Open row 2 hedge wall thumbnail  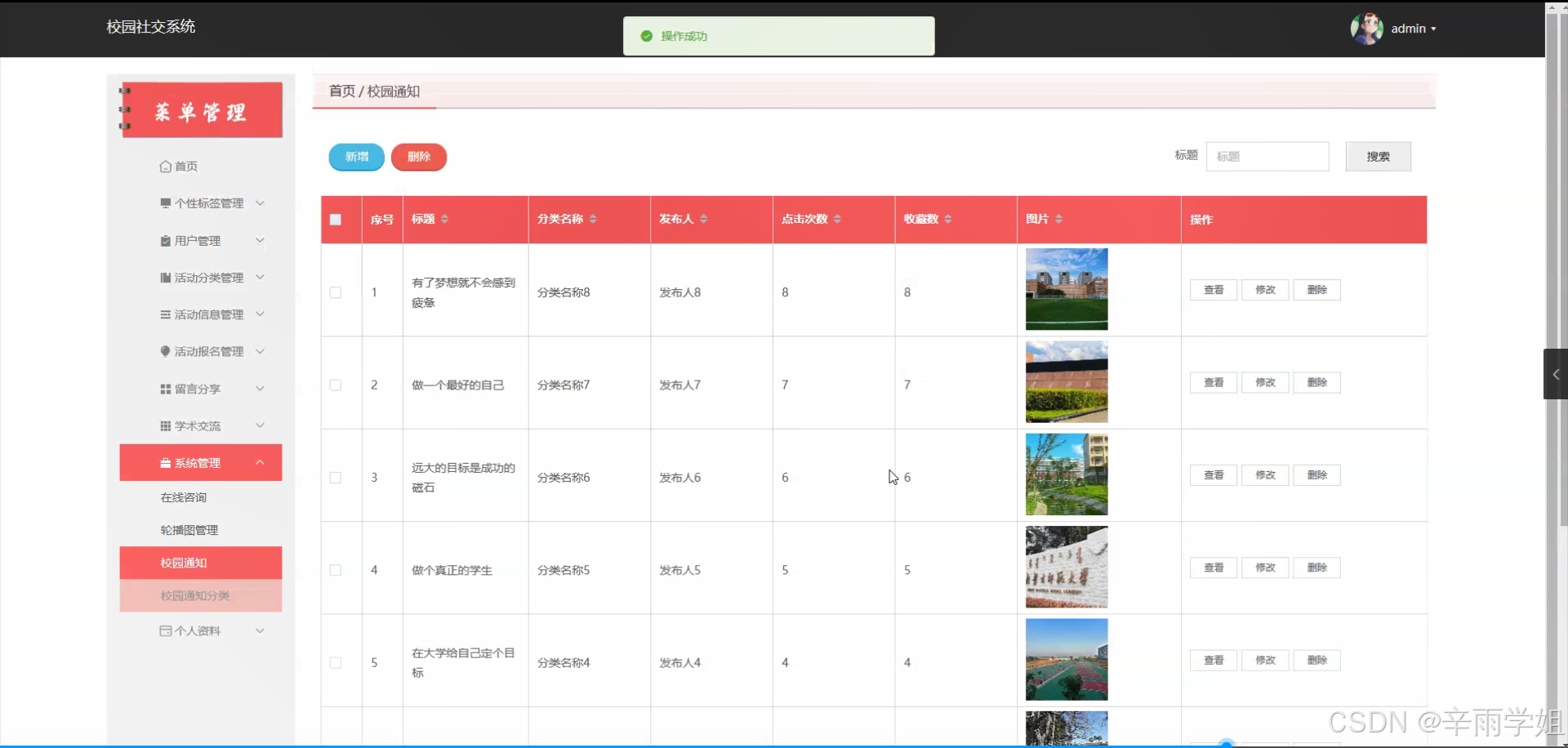point(1067,381)
